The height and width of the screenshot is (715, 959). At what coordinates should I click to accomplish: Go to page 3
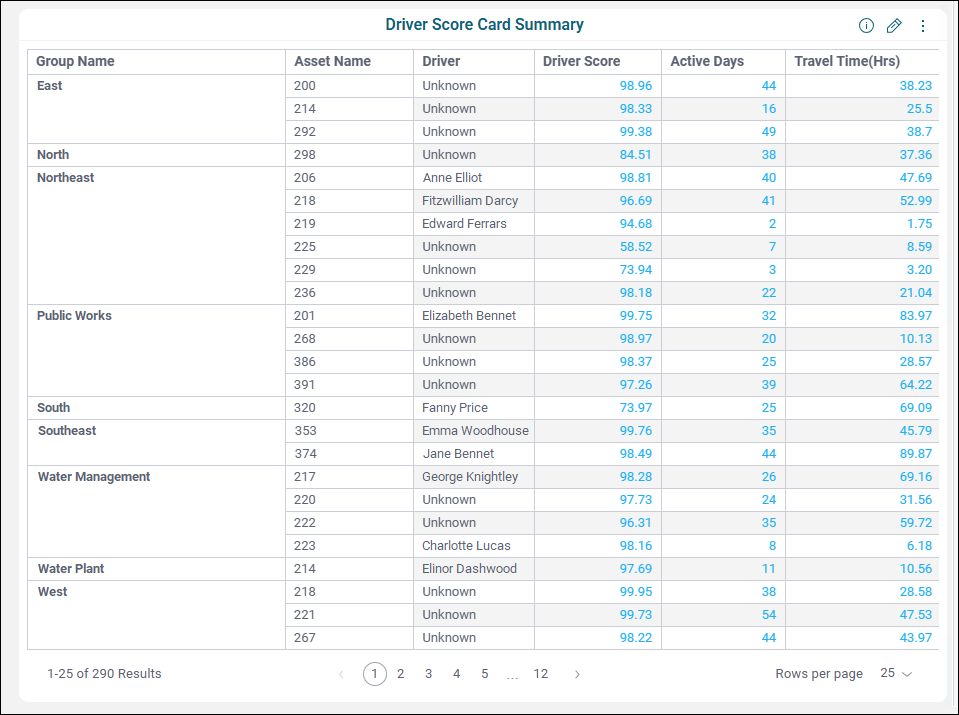pos(429,674)
